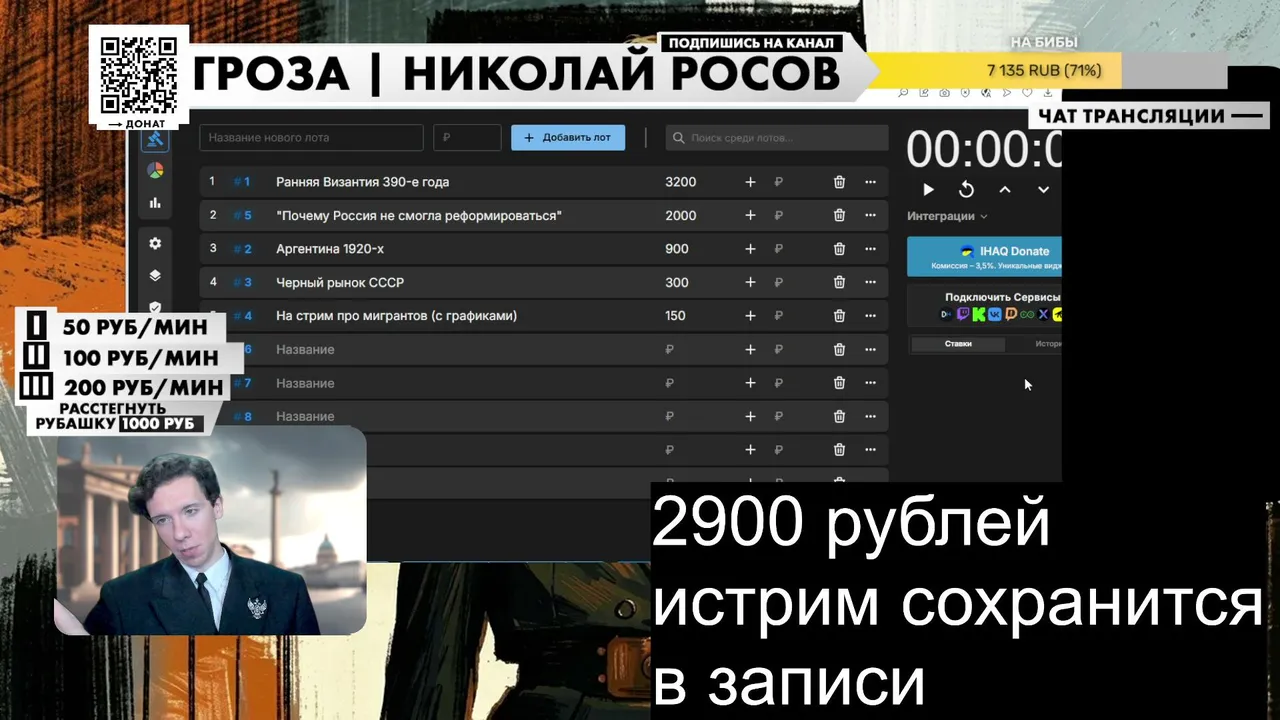Screen dimensions: 1280x720
Task: Add amount to Аргентина 1920-х lot
Action: click(x=750, y=249)
